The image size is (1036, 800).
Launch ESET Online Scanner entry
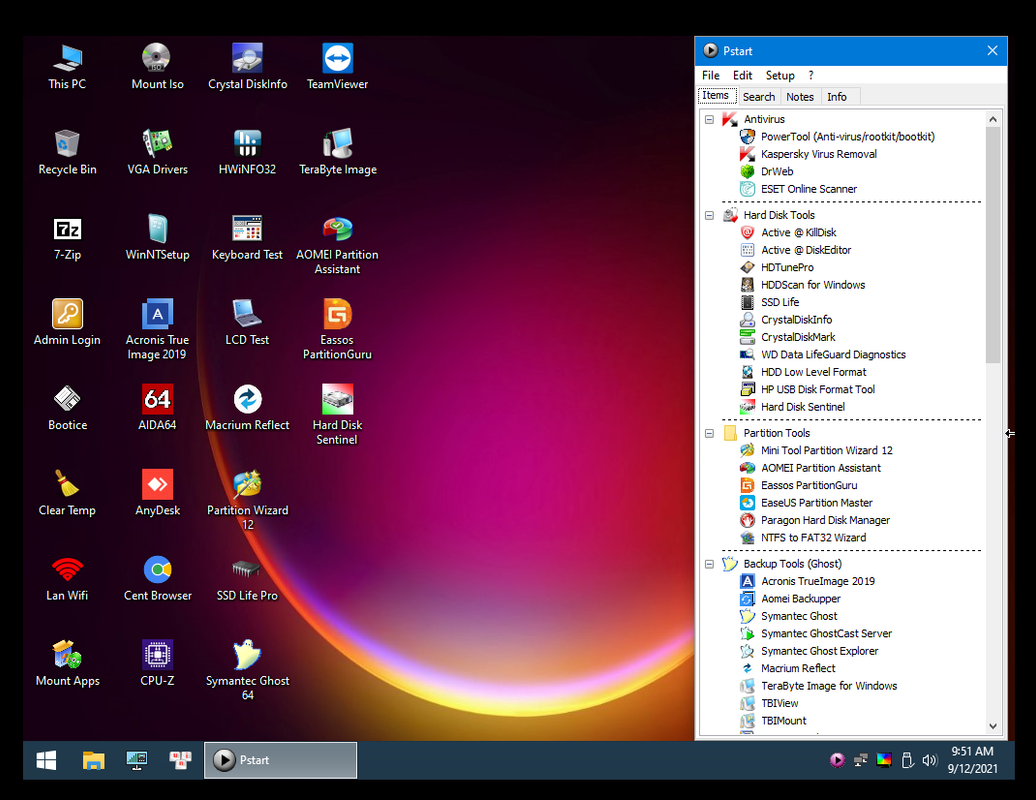[799, 189]
